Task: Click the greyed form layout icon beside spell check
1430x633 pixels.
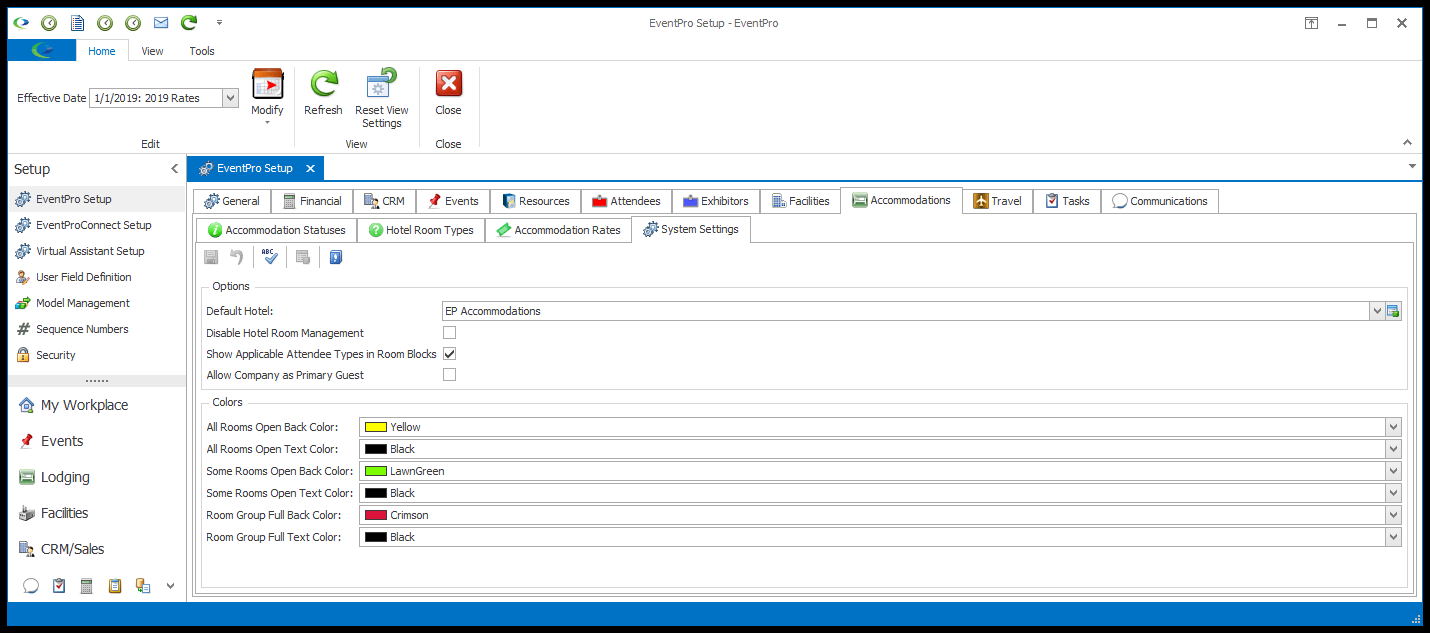Action: click(x=303, y=257)
